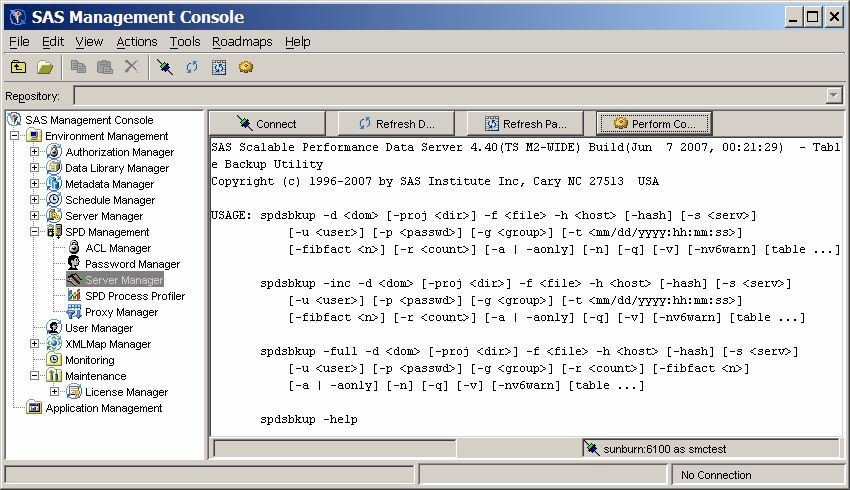The width and height of the screenshot is (850, 490).
Task: Select User Manager in the tree
Action: (x=98, y=328)
